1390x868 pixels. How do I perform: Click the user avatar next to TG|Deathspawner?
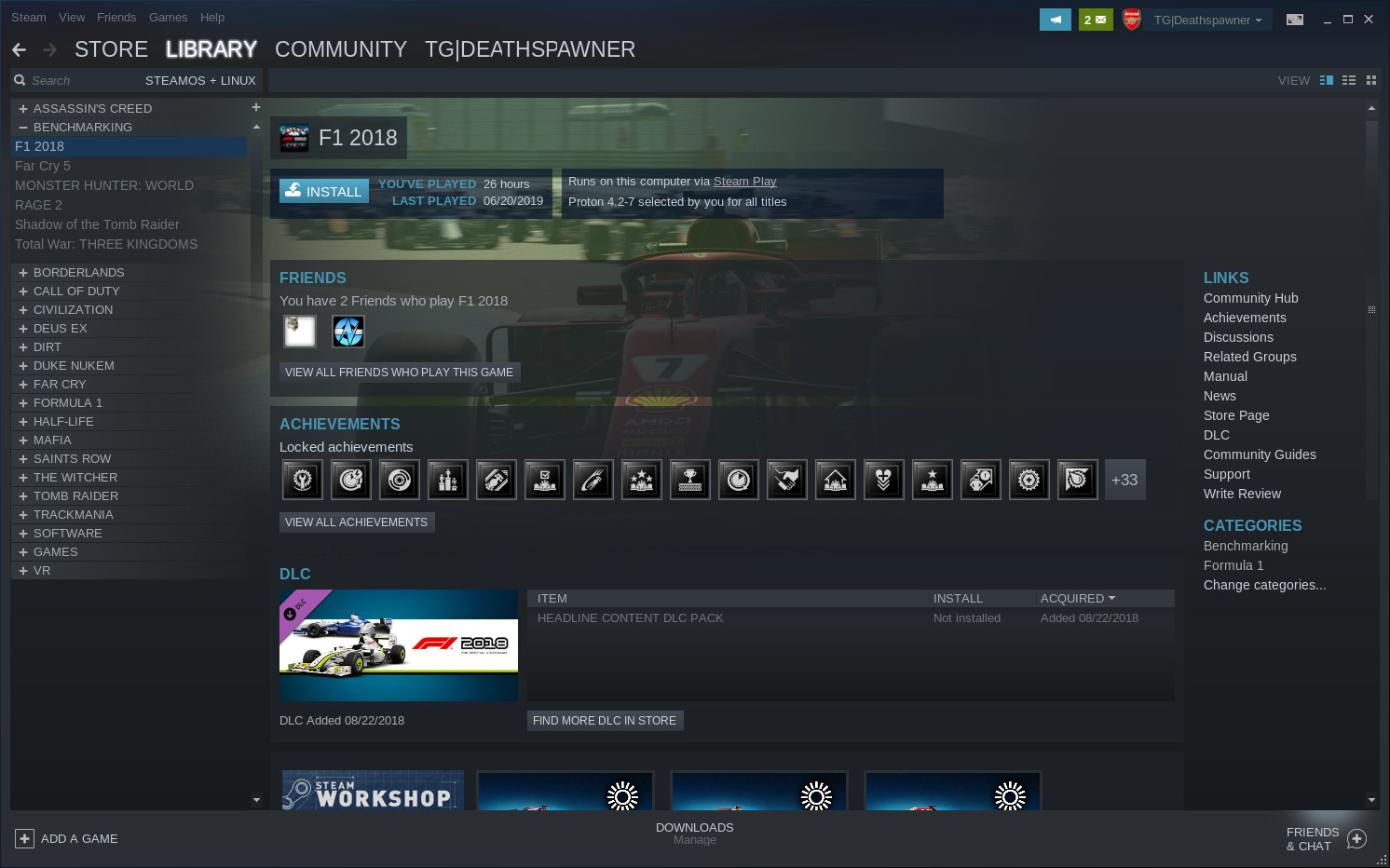[x=1132, y=20]
